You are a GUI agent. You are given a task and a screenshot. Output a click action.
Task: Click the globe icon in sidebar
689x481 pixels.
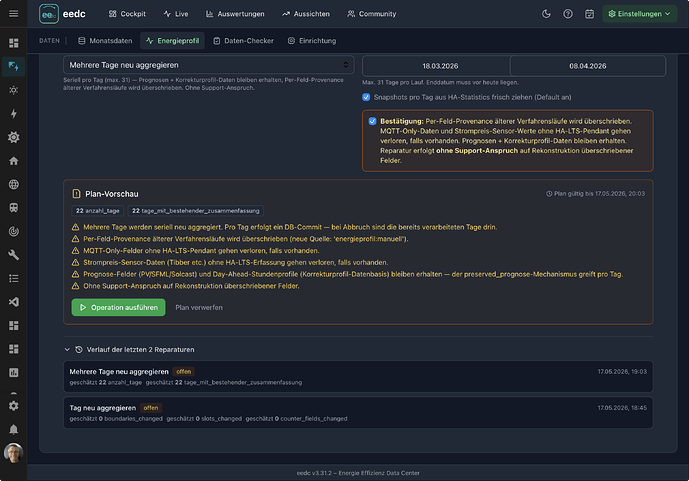(x=14, y=184)
